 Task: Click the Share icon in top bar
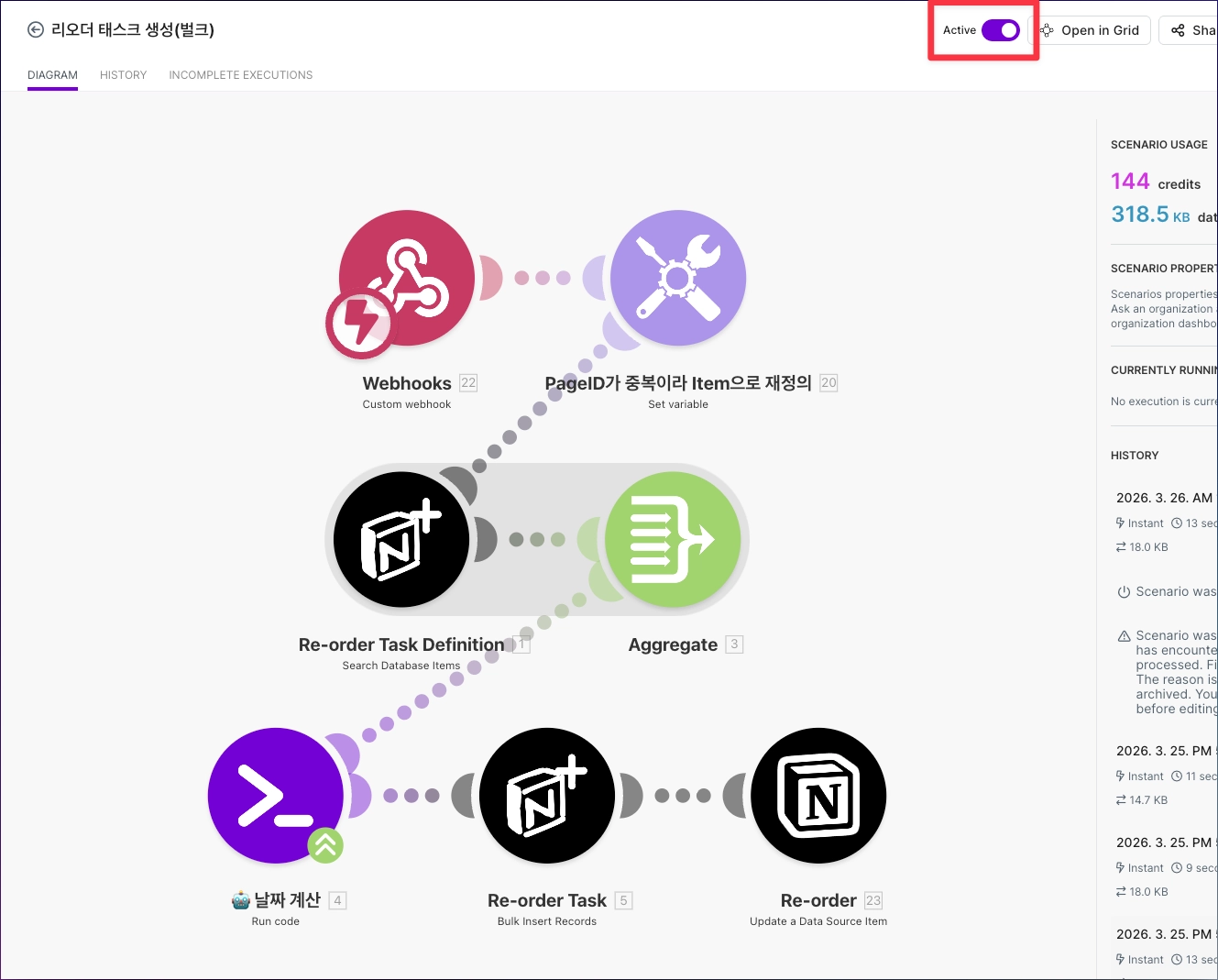coord(1178,30)
